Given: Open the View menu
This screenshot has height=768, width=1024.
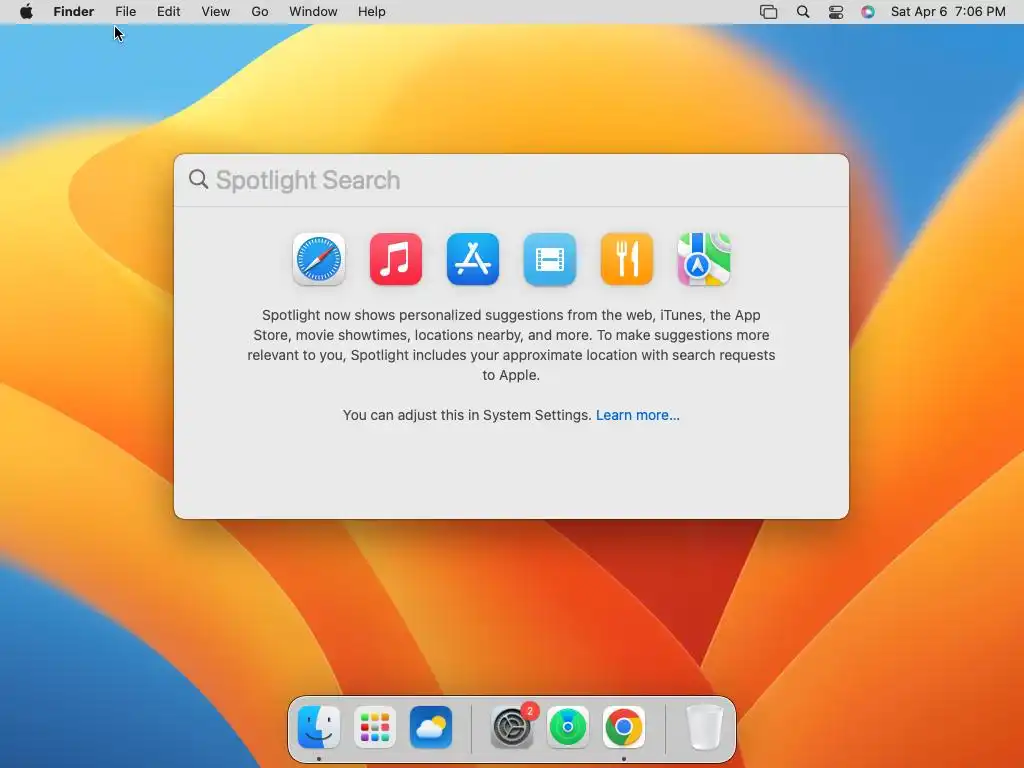Looking at the screenshot, I should [216, 12].
